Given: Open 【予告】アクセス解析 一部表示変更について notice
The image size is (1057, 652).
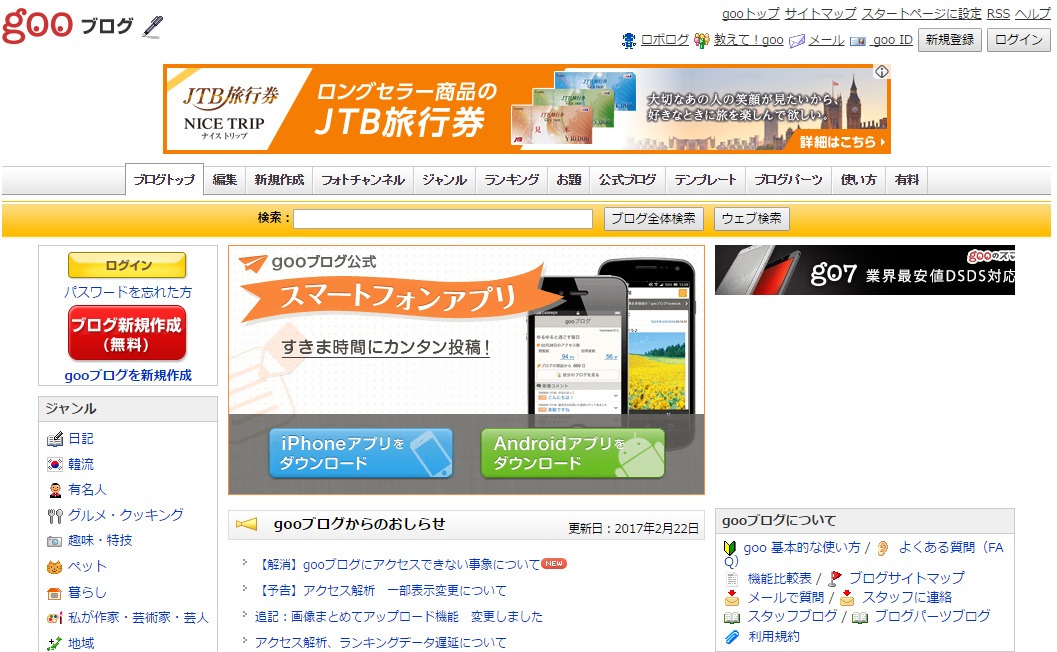Looking at the screenshot, I should click(383, 591).
